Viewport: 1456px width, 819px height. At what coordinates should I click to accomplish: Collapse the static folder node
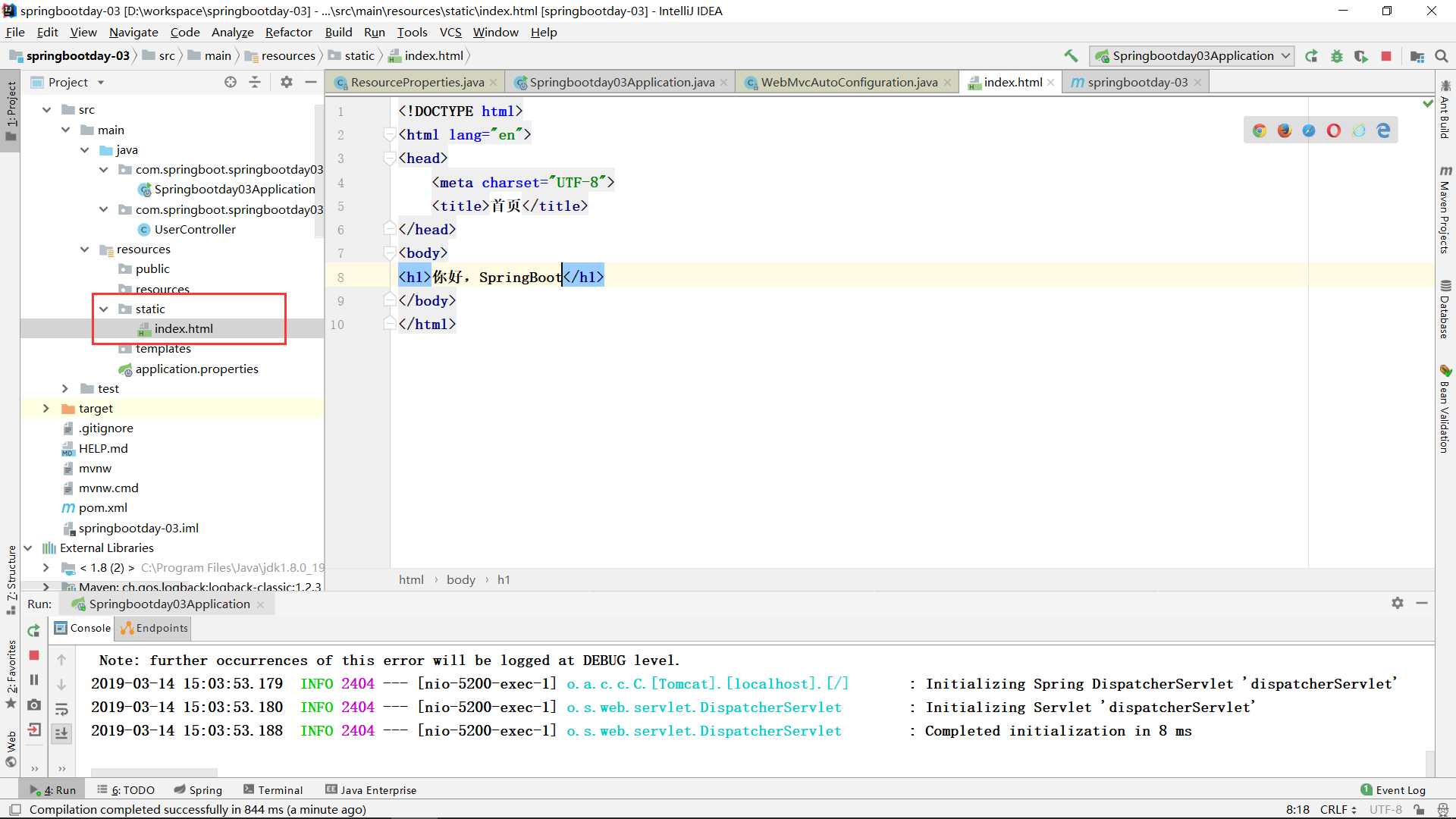tap(104, 309)
